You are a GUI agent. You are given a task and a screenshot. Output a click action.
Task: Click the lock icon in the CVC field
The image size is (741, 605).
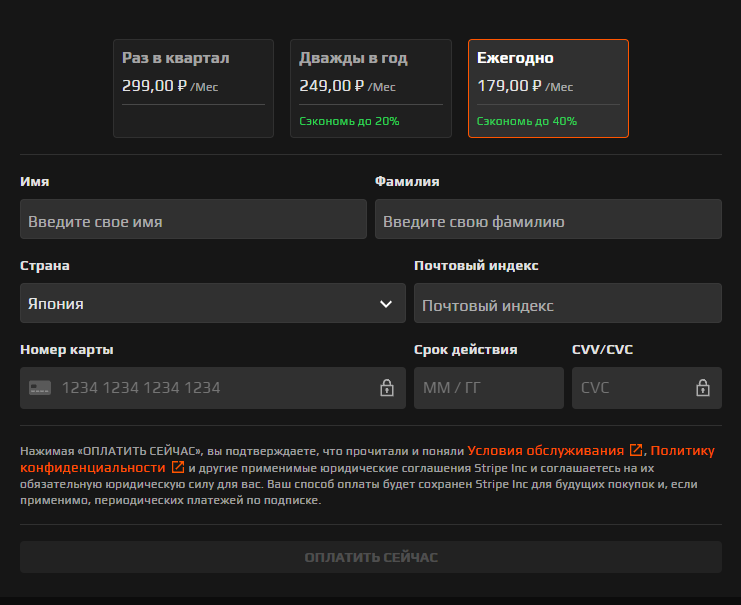pyautogui.click(x=703, y=388)
